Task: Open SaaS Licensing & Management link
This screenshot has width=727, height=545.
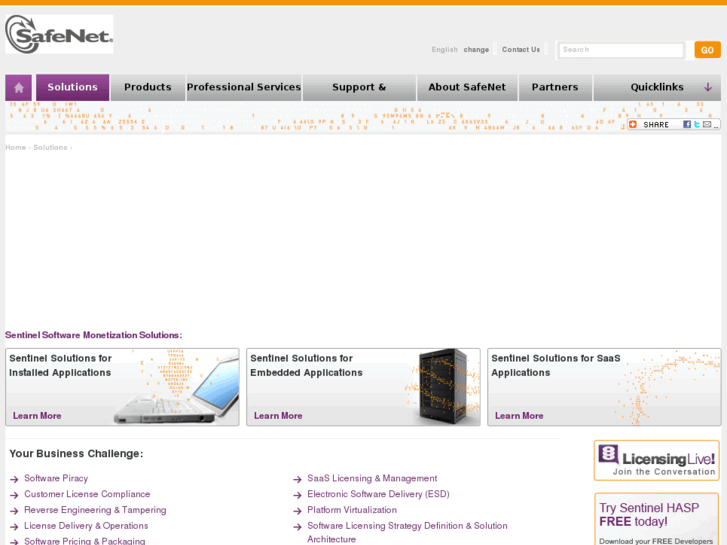Action: 372,478
